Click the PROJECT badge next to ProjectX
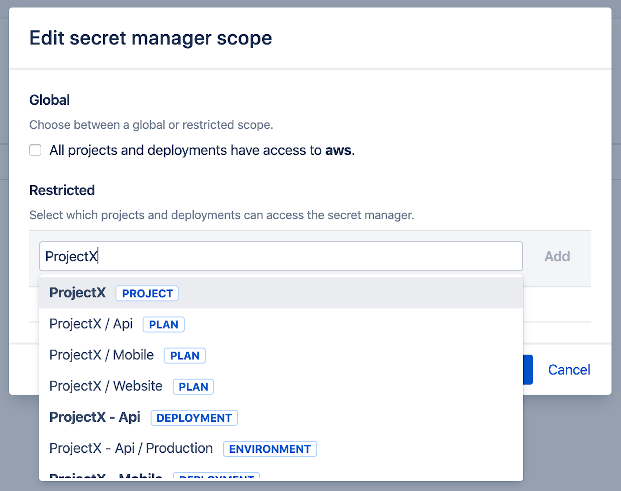Image resolution: width=621 pixels, height=491 pixels. tap(147, 293)
